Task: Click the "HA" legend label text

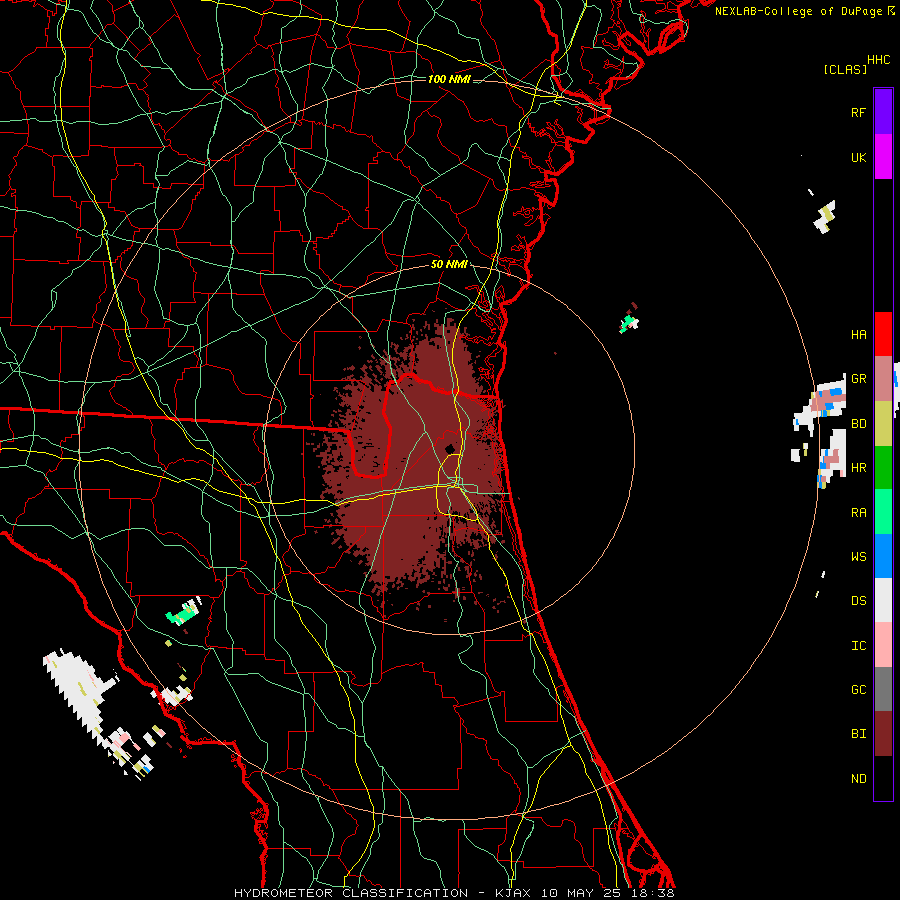Action: [x=858, y=334]
